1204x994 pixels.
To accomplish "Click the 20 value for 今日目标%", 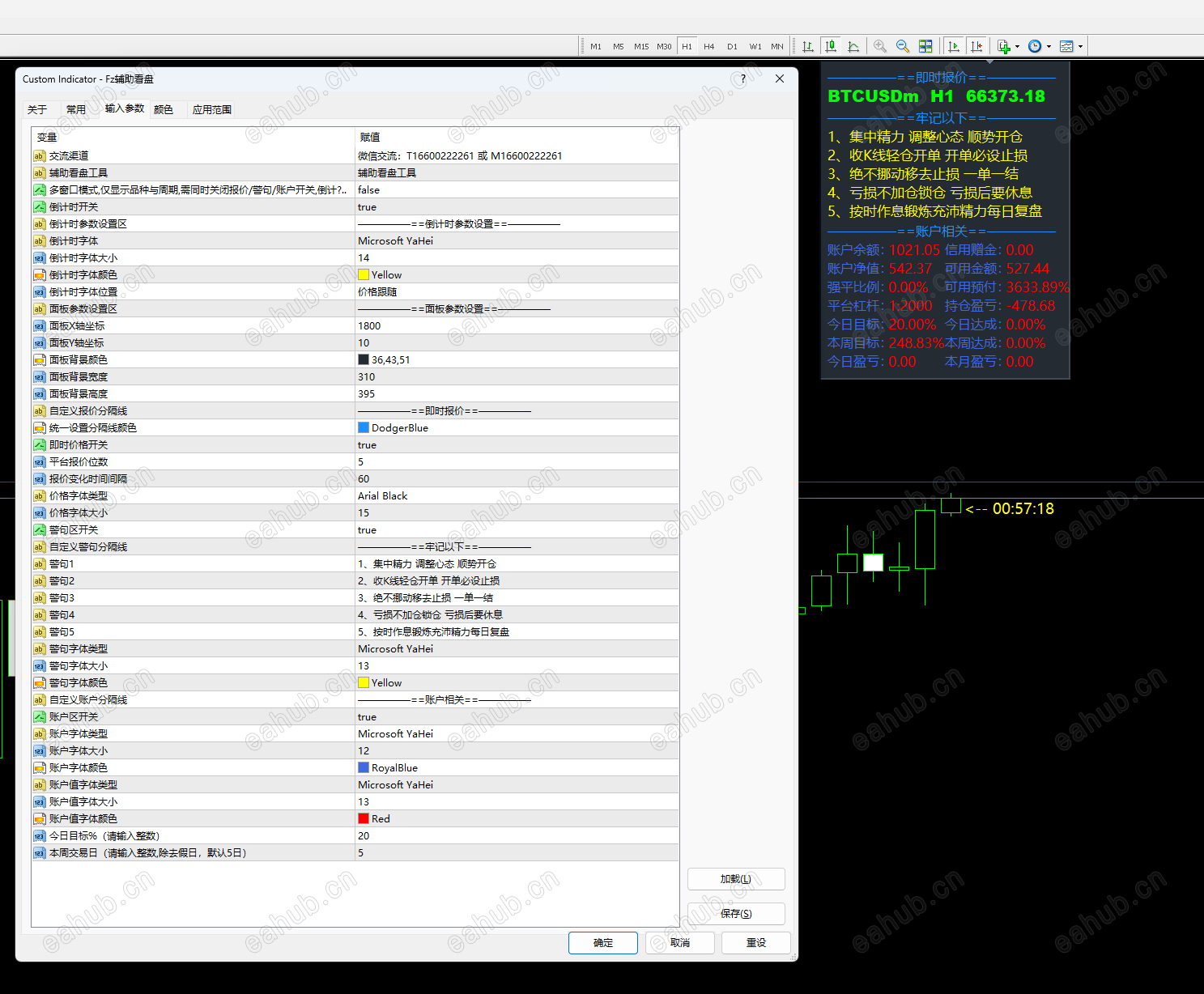I will 364,836.
